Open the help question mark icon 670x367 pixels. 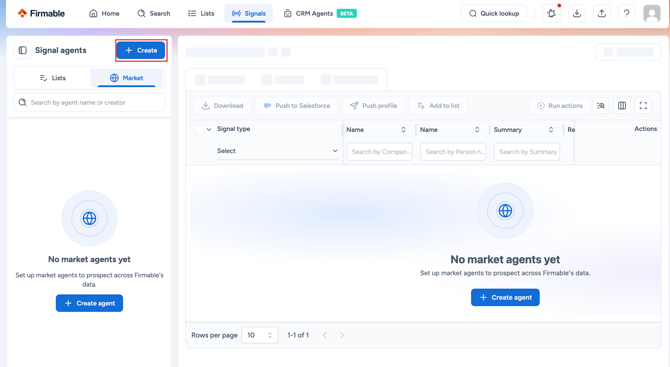click(x=626, y=13)
